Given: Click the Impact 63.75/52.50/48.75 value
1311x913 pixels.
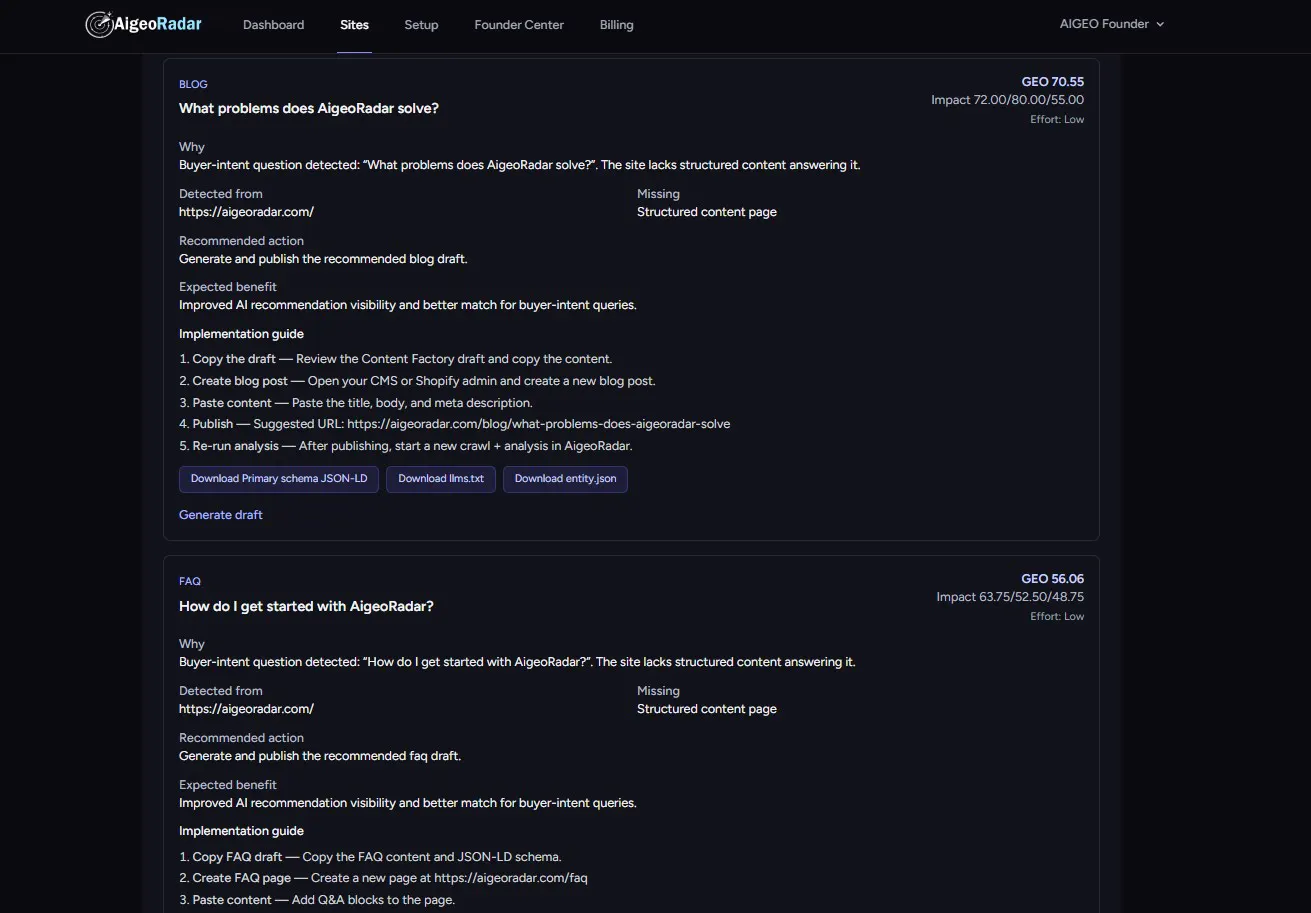Looking at the screenshot, I should pyautogui.click(x=1010, y=597).
